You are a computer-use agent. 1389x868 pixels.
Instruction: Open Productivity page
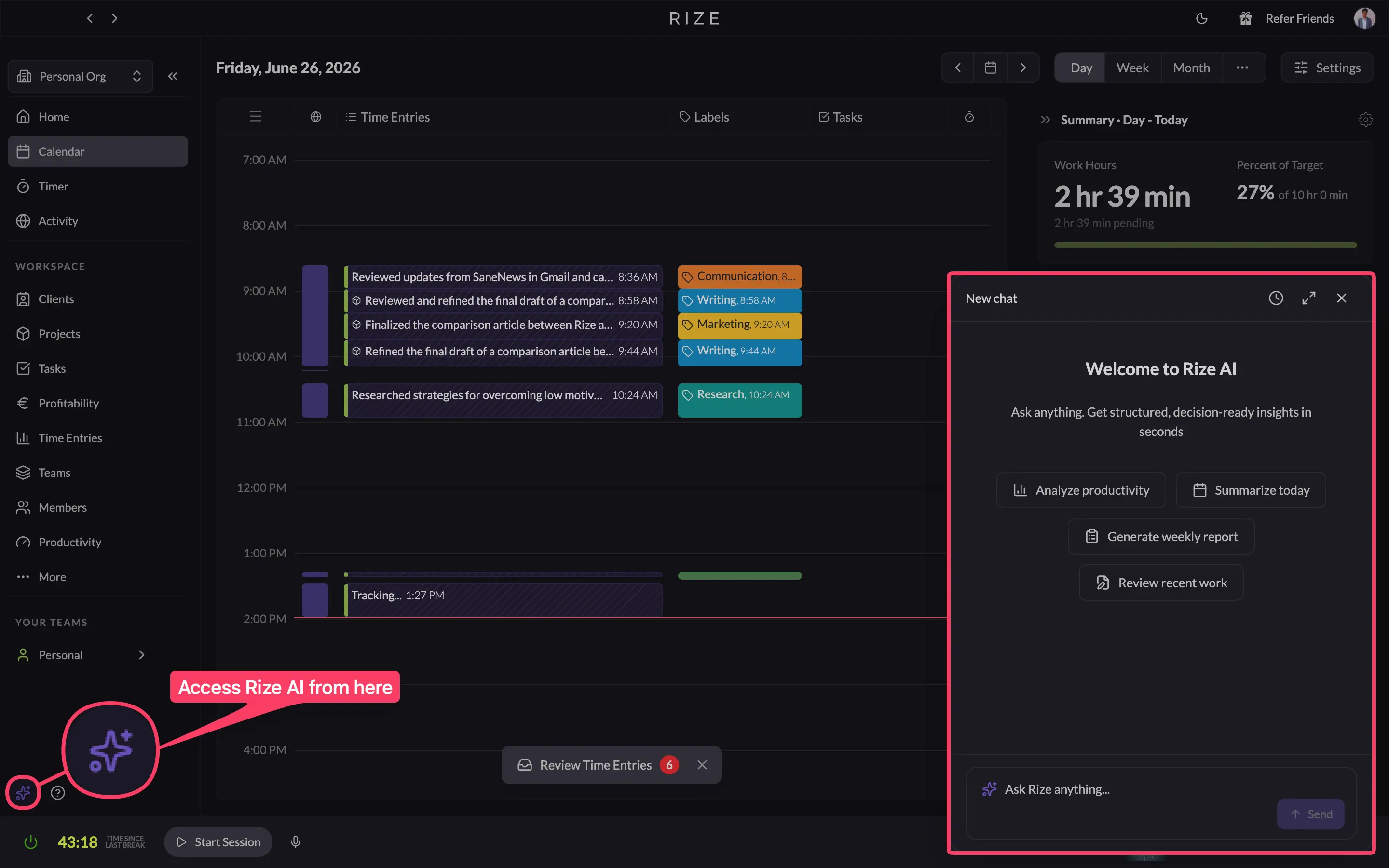coord(97,542)
